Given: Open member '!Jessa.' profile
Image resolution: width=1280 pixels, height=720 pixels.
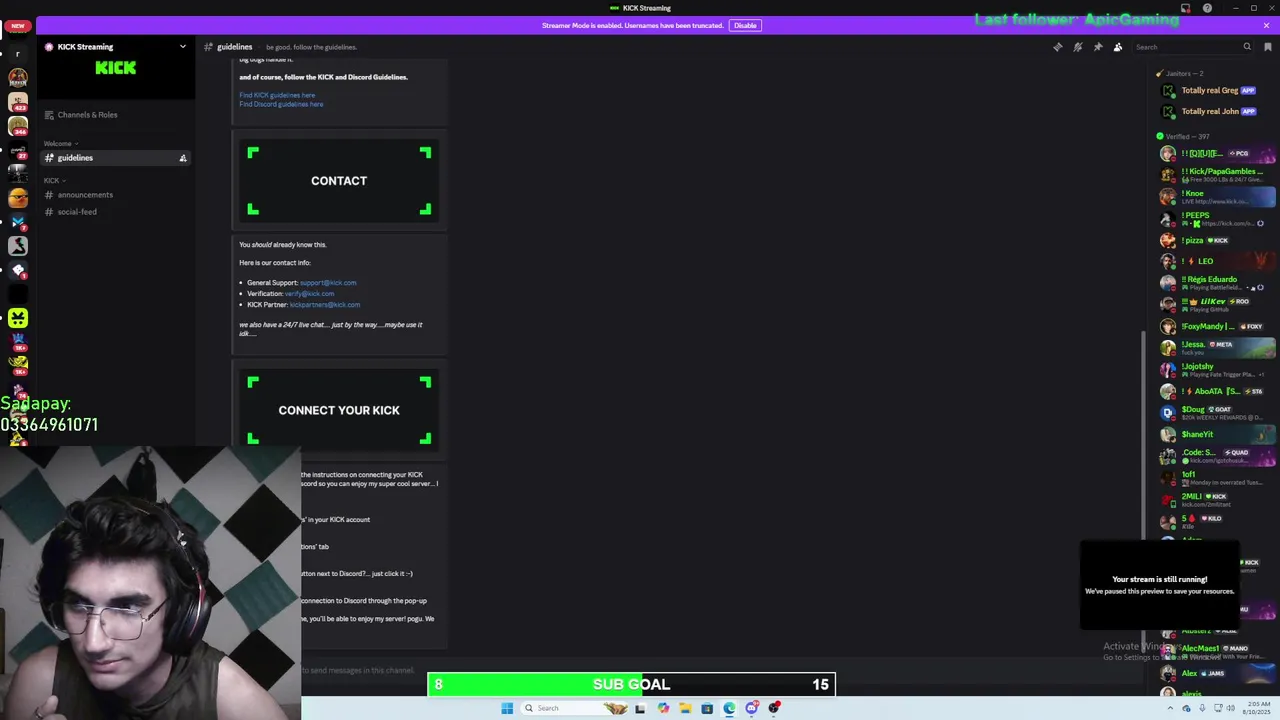Looking at the screenshot, I should click(x=1215, y=348).
